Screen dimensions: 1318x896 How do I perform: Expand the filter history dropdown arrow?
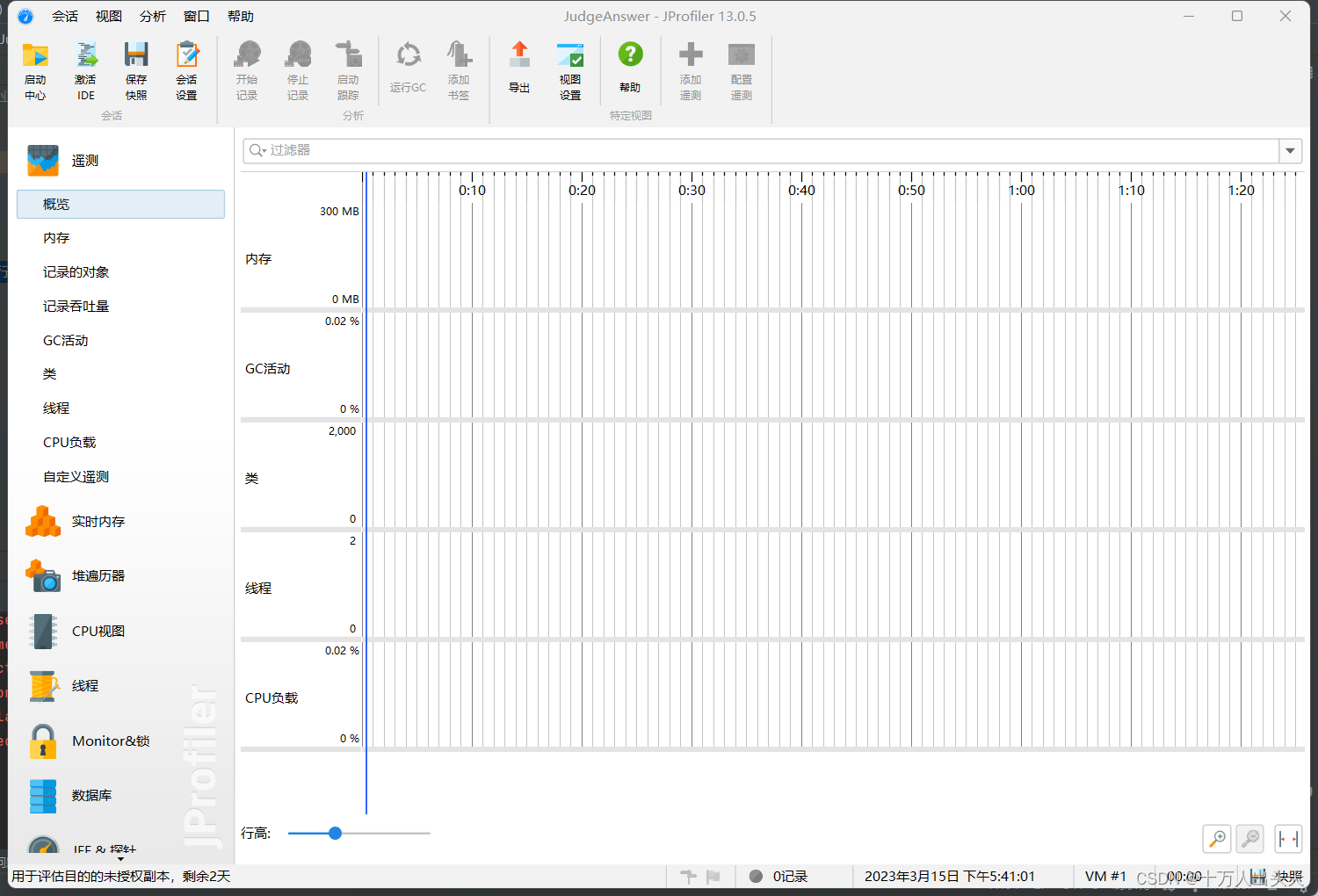coord(1290,150)
